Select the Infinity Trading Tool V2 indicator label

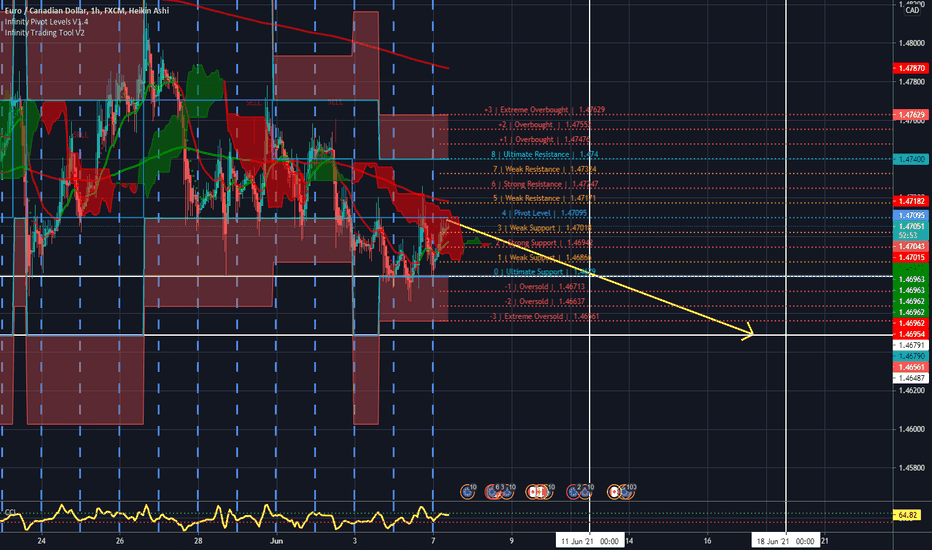click(45, 32)
